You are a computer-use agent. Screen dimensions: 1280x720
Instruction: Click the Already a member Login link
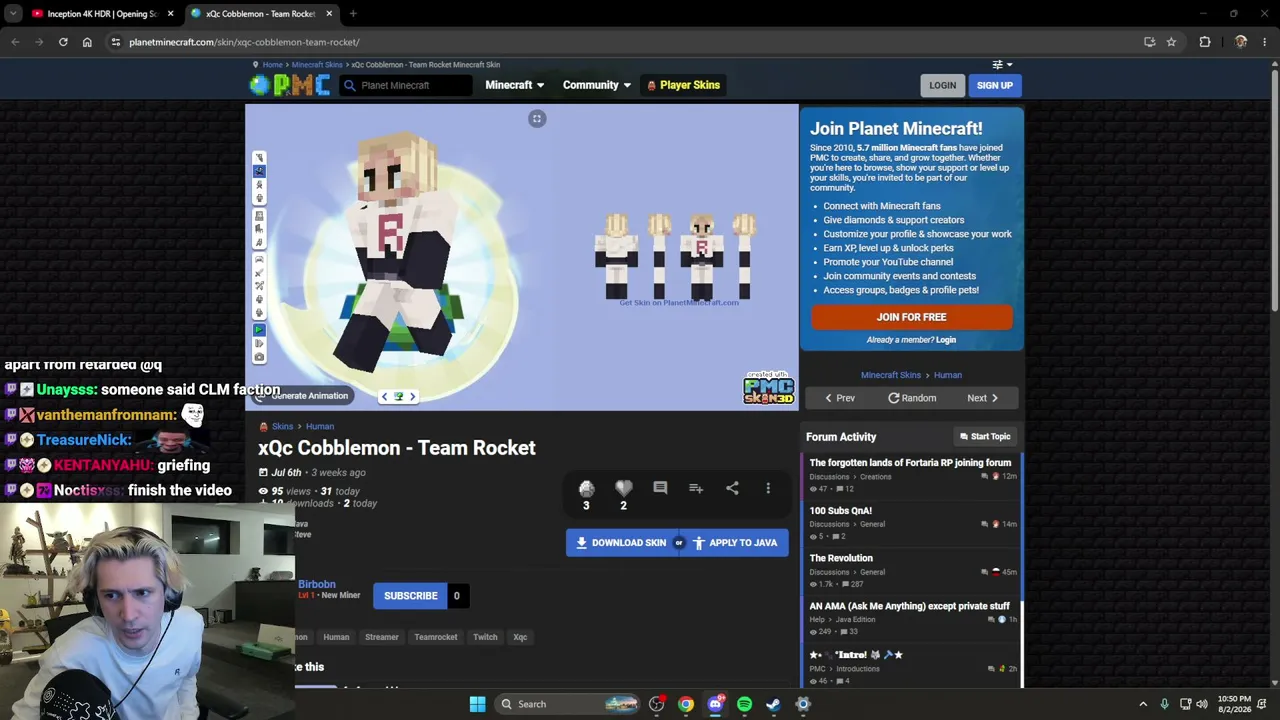coord(946,340)
